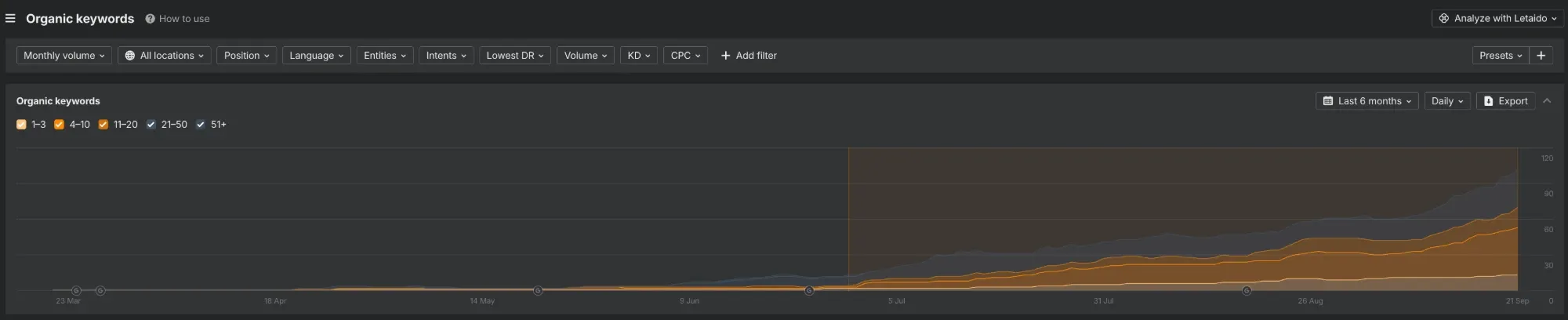Open the How to use help link

[x=177, y=19]
